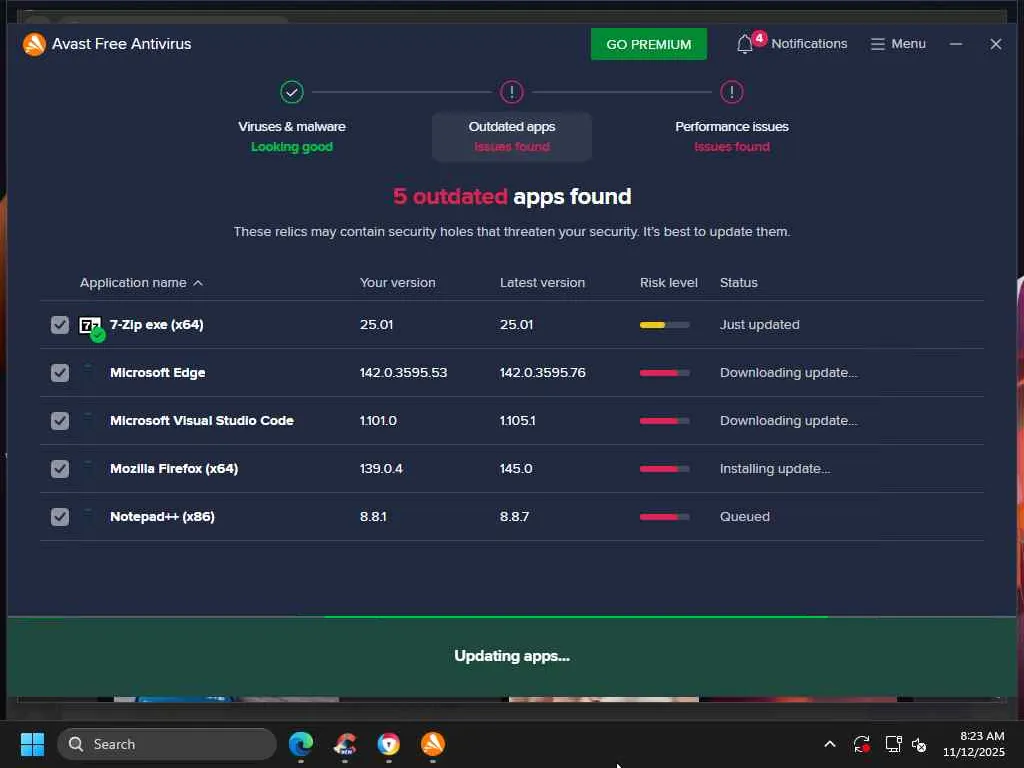1024x768 pixels.
Task: Click the yellow risk bar for 7-Zip
Action: (x=664, y=325)
